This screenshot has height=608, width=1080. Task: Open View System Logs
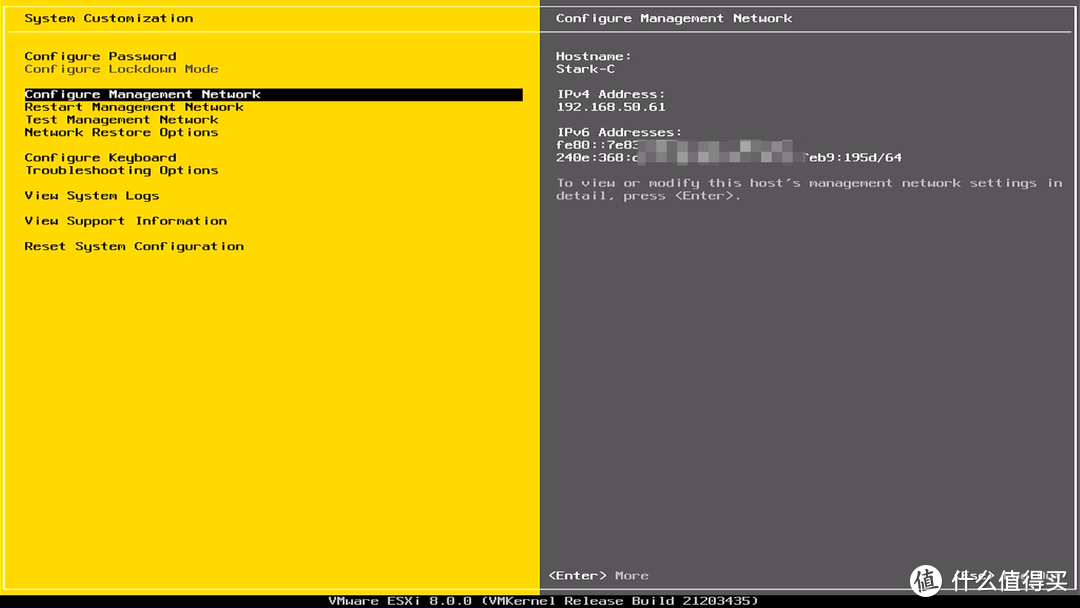[92, 195]
